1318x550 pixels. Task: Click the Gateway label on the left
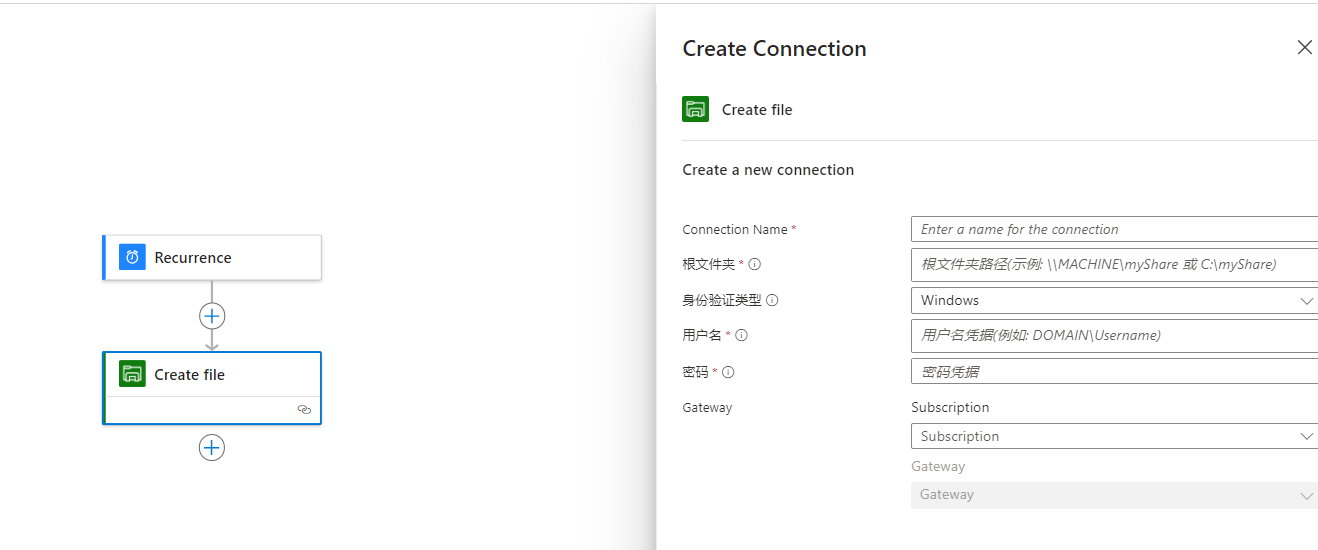coord(707,408)
